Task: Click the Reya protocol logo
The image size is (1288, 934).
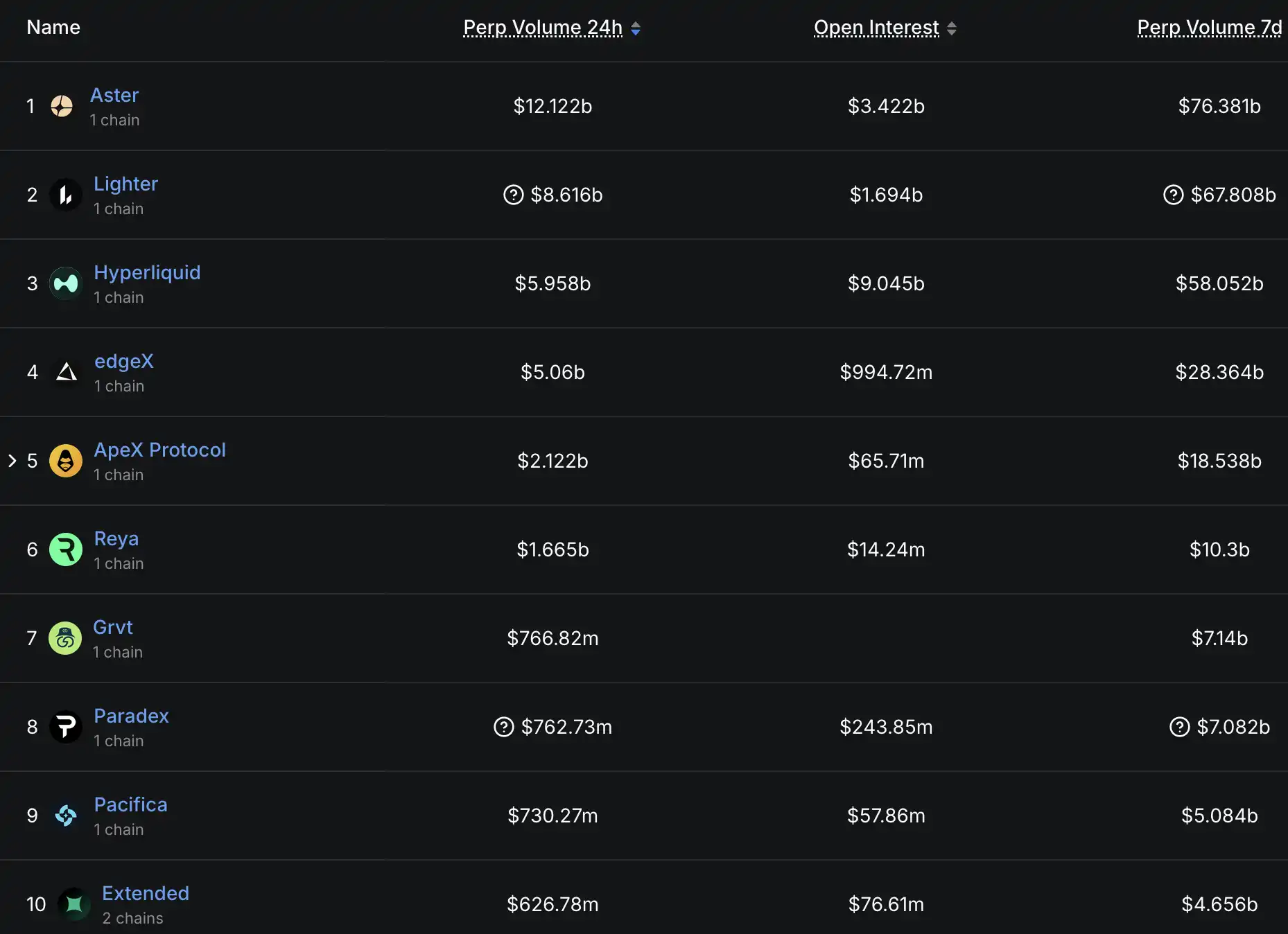Action: [x=66, y=549]
